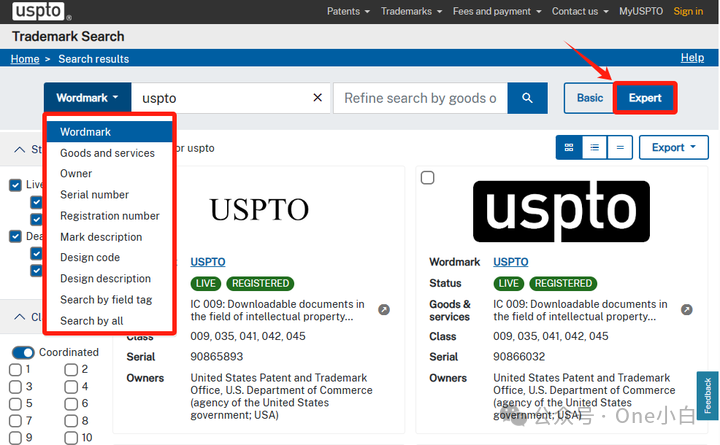Image resolution: width=720 pixels, height=445 pixels.
Task: Expand the Patents header menu
Action: pyautogui.click(x=348, y=11)
